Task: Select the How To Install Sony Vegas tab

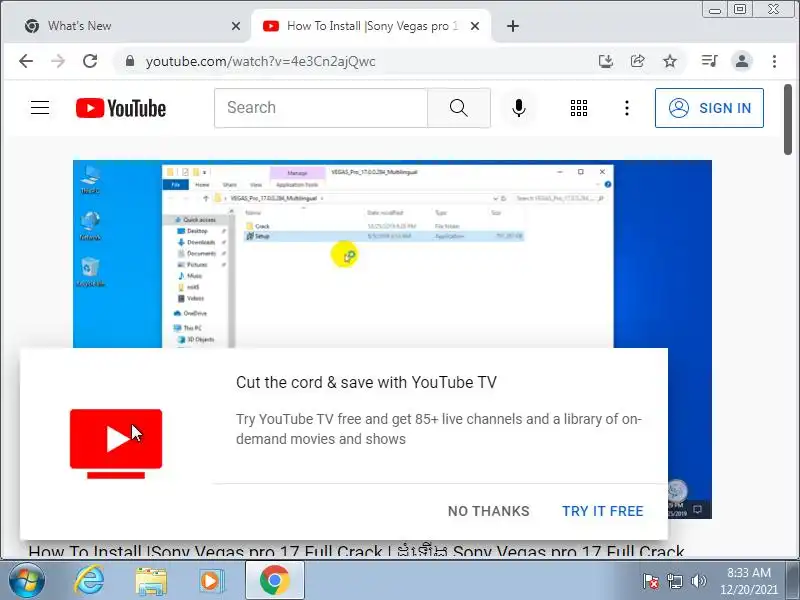Action: pos(371,26)
